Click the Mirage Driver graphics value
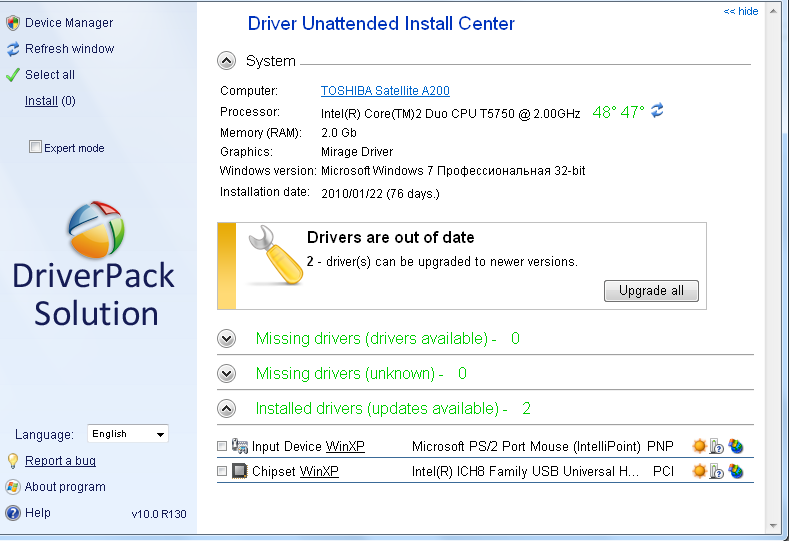Screen dimensions: 789x541 pyautogui.click(x=357, y=152)
